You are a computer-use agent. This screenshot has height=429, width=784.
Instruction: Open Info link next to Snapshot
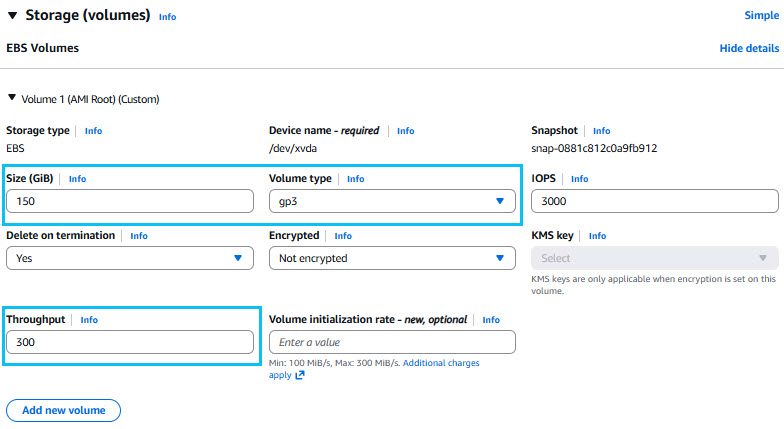click(602, 131)
